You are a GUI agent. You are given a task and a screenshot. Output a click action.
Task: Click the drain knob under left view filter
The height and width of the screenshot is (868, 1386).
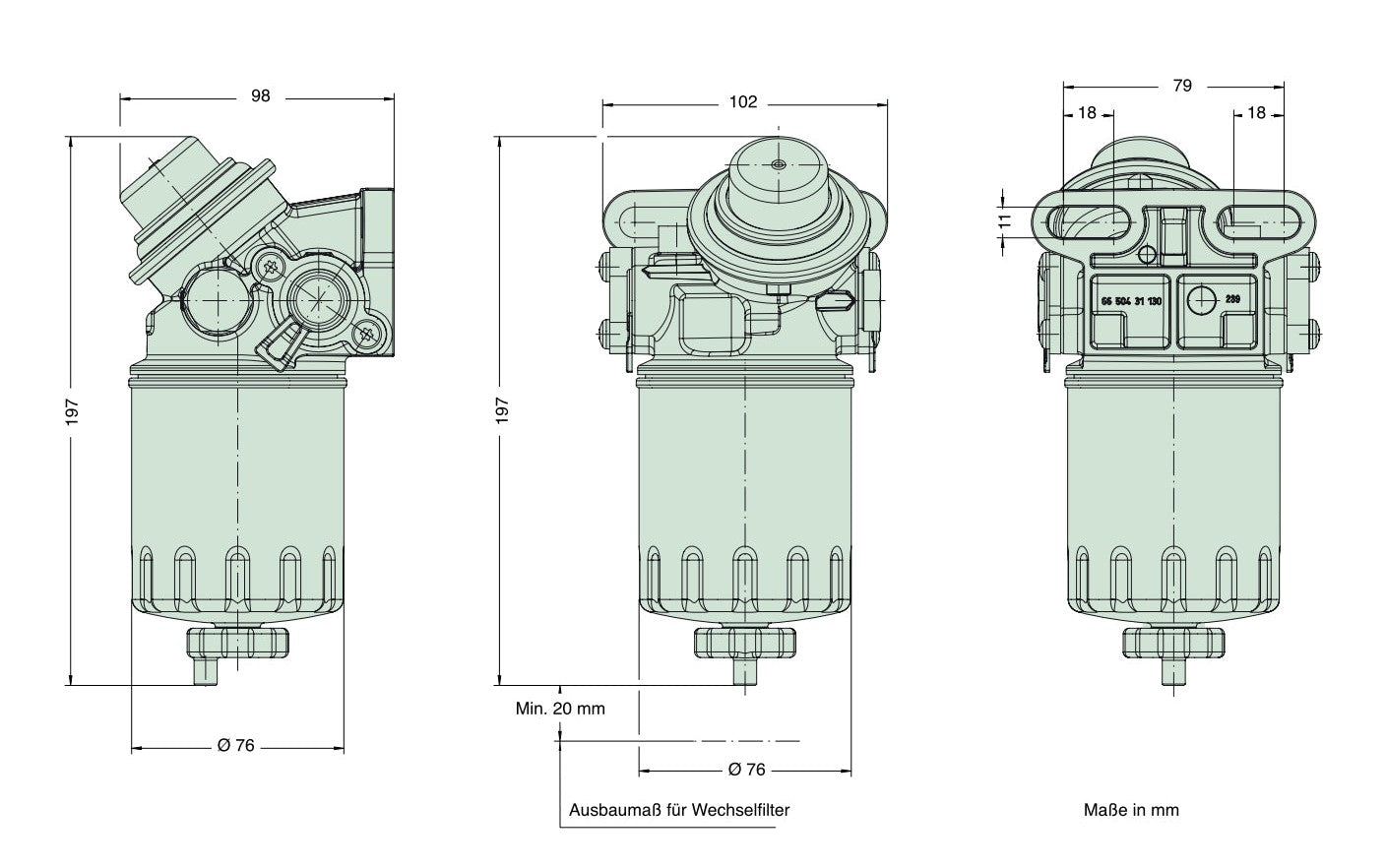point(237,644)
